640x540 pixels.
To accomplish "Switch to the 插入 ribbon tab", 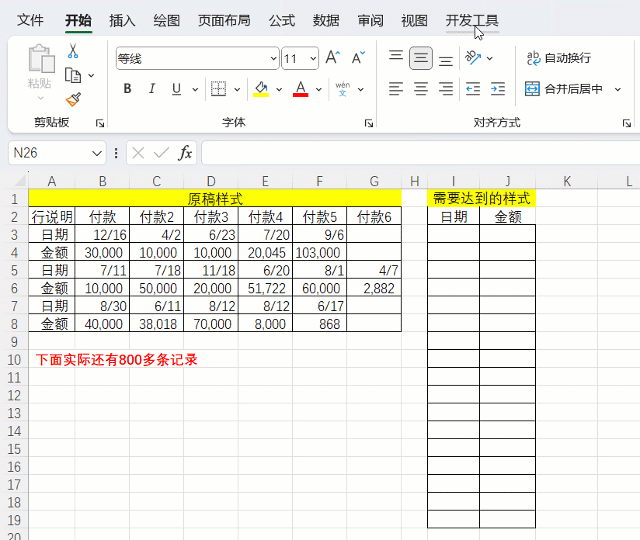I will (x=122, y=20).
